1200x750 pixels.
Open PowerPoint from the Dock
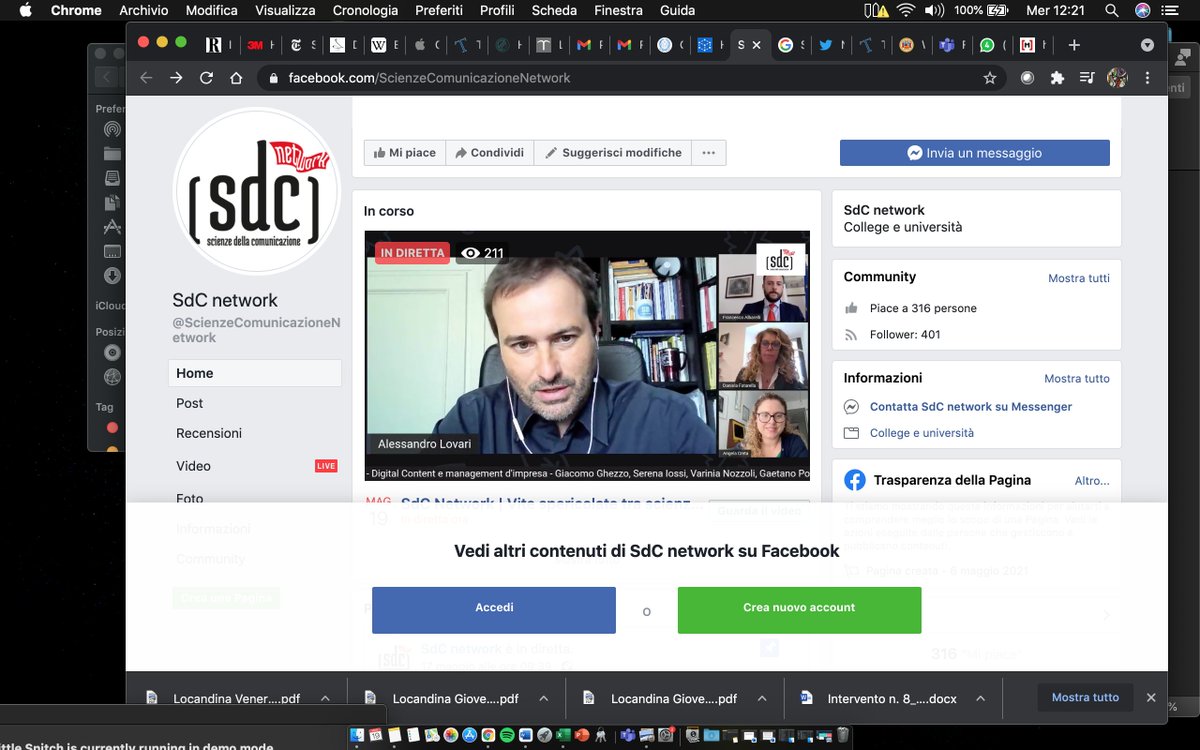[x=581, y=735]
